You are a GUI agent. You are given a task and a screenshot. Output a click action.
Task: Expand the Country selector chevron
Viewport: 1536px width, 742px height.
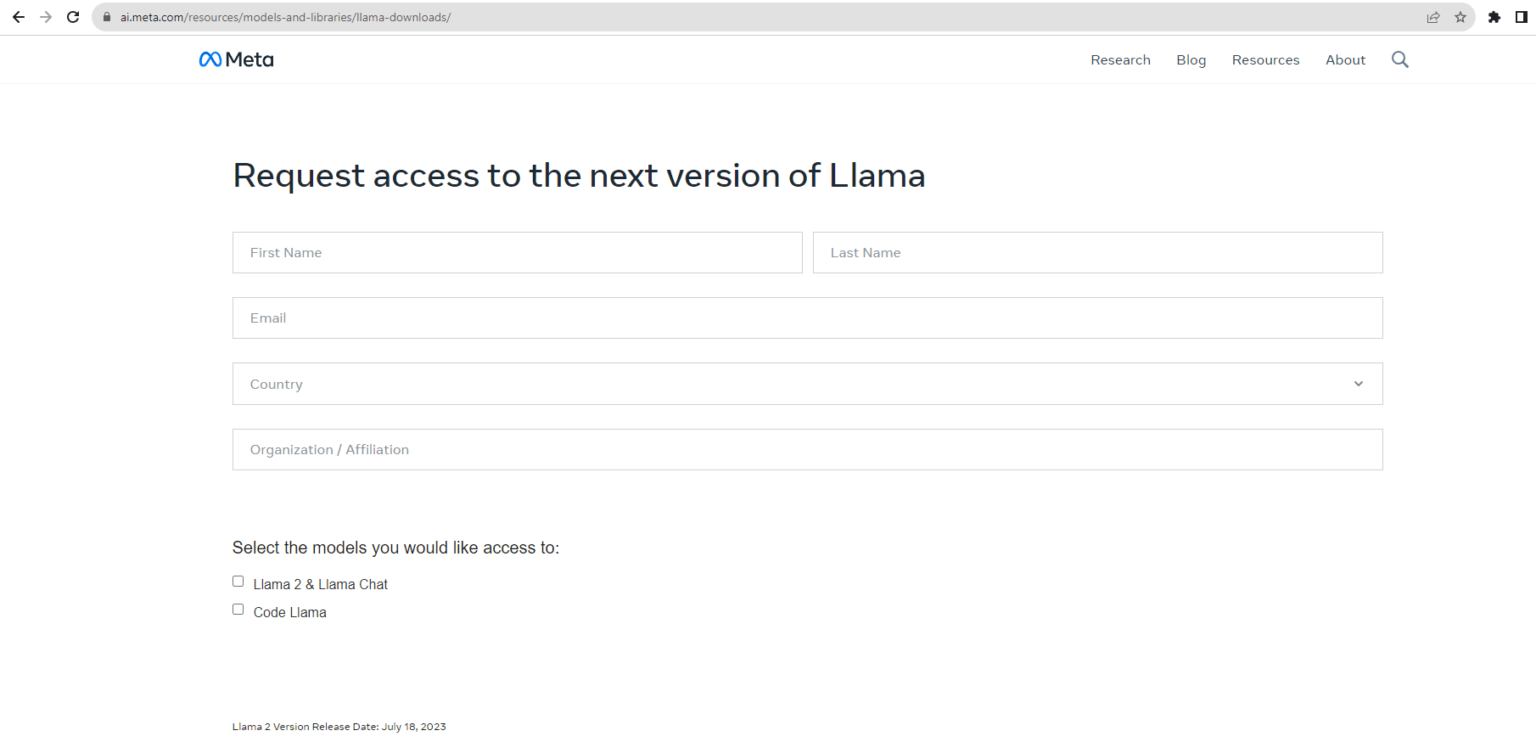[x=1358, y=383]
